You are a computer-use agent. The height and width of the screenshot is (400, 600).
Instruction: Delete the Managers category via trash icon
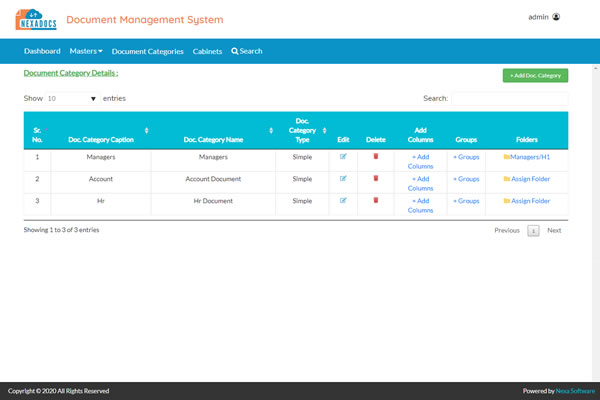click(376, 156)
